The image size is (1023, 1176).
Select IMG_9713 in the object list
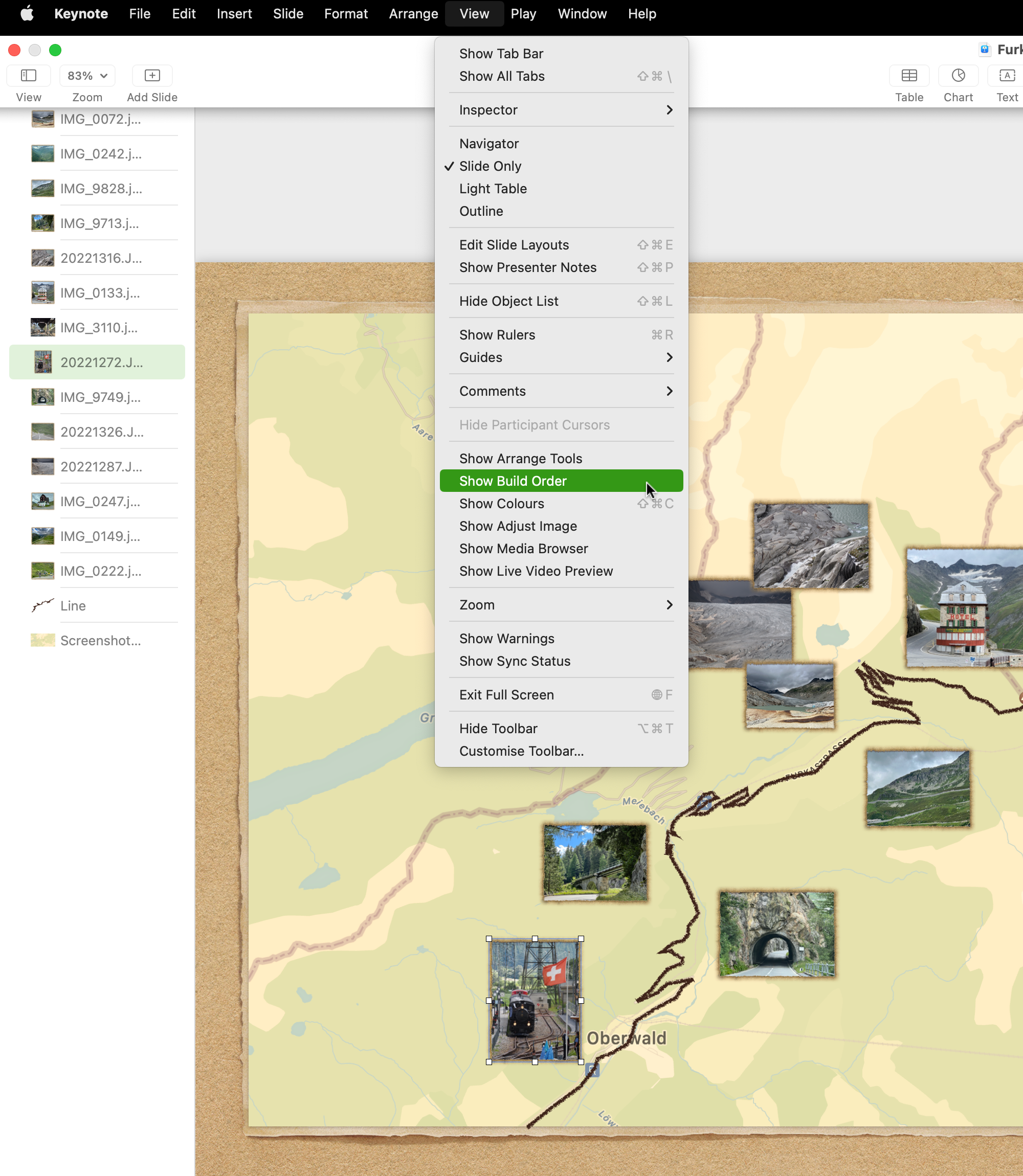point(97,223)
